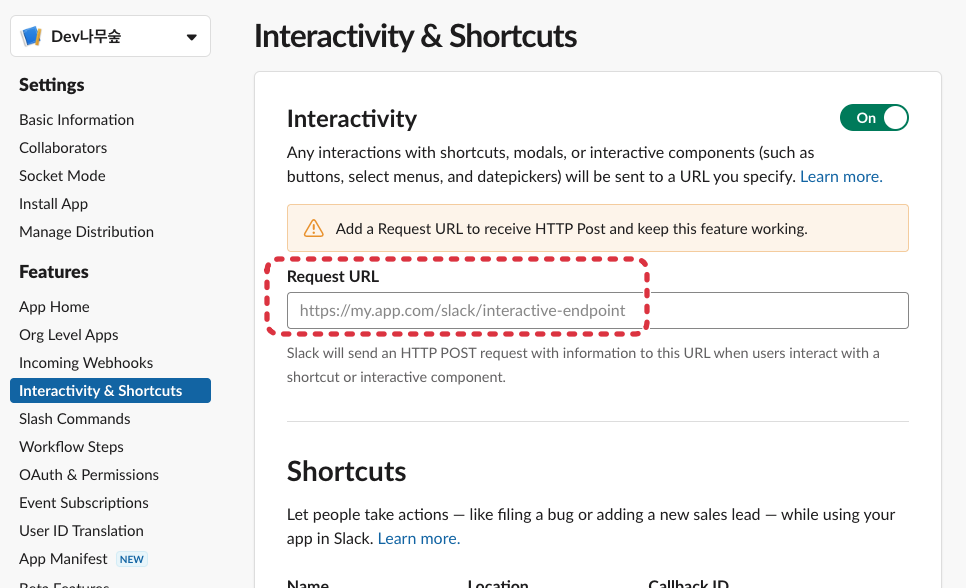The height and width of the screenshot is (588, 966).
Task: Open Learn more link under Shortcuts
Action: pos(419,539)
